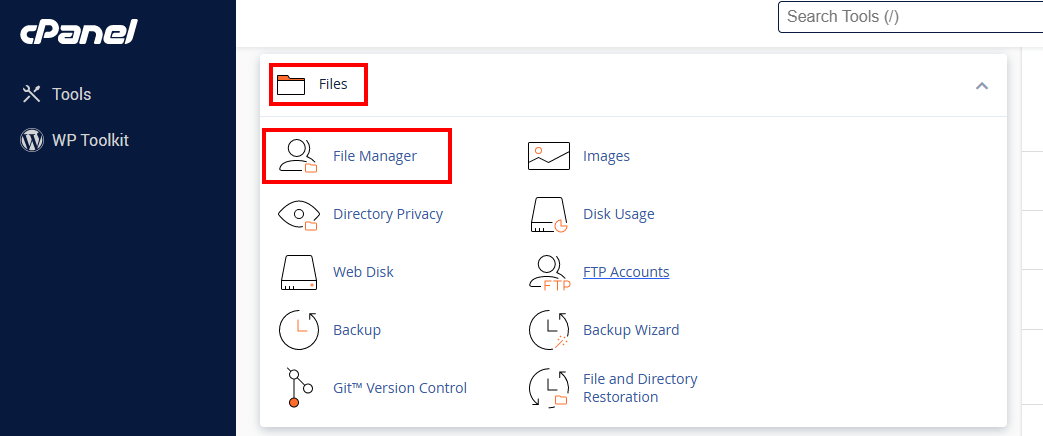Open the Backup link

[x=357, y=330]
